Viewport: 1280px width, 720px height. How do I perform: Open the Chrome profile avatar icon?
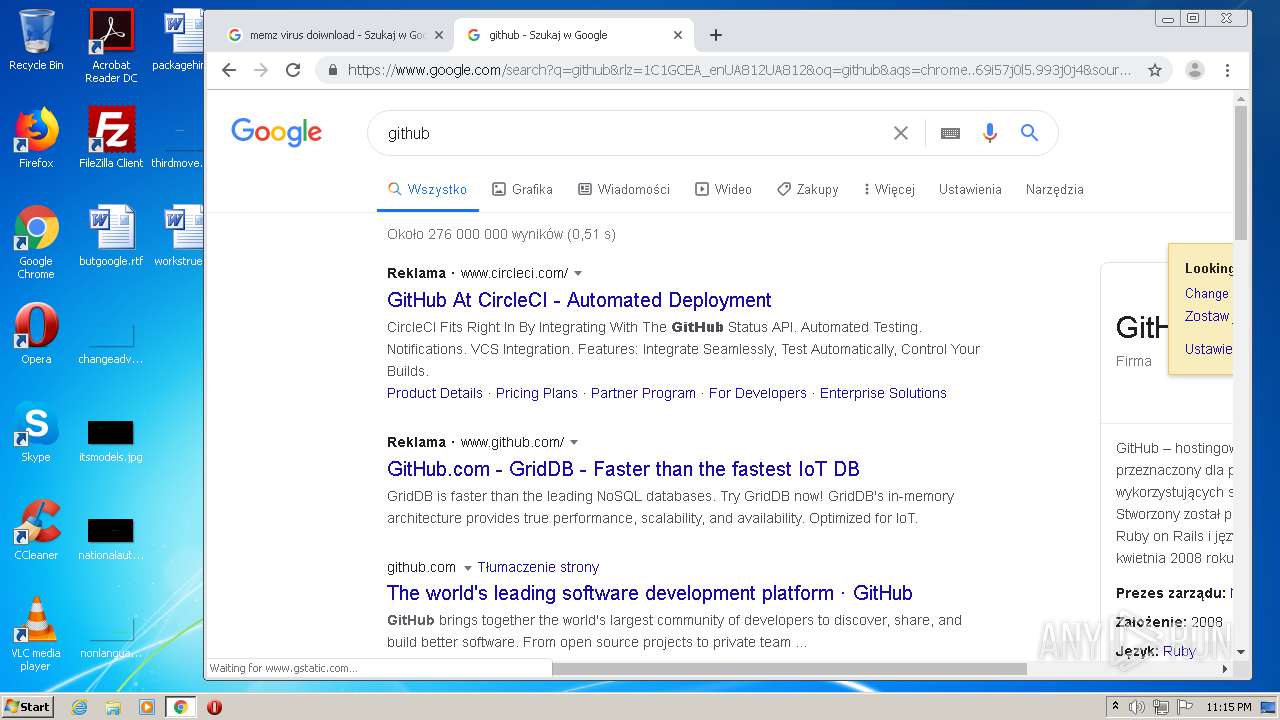1194,70
